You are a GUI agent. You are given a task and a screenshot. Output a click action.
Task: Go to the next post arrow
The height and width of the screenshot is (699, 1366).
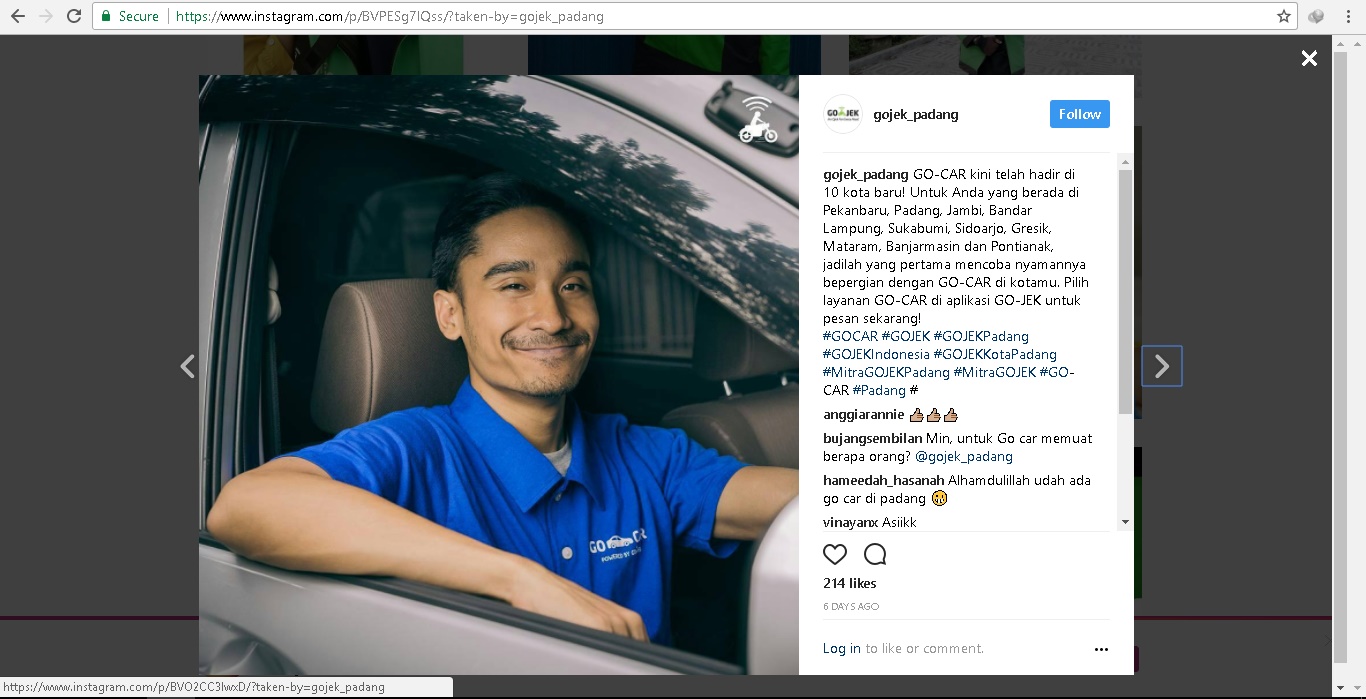point(1162,366)
